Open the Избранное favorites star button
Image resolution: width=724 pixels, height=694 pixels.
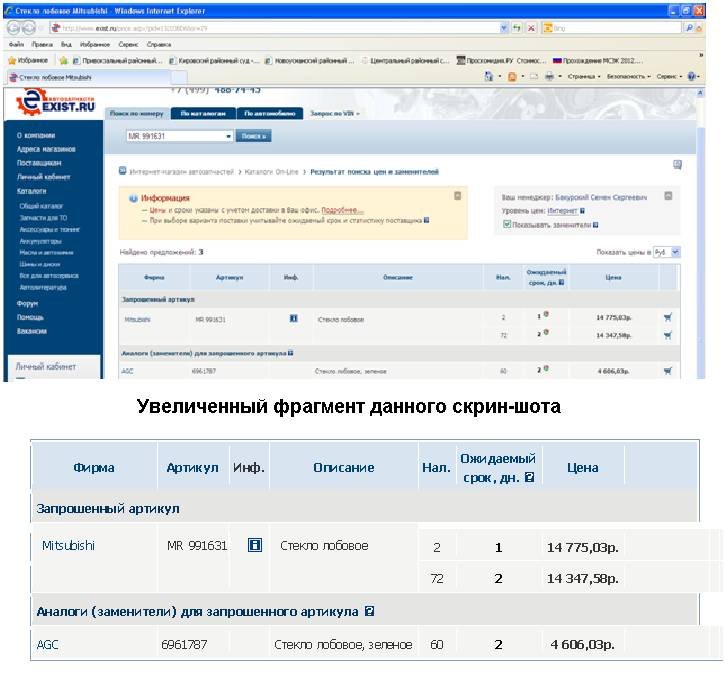click(x=28, y=60)
